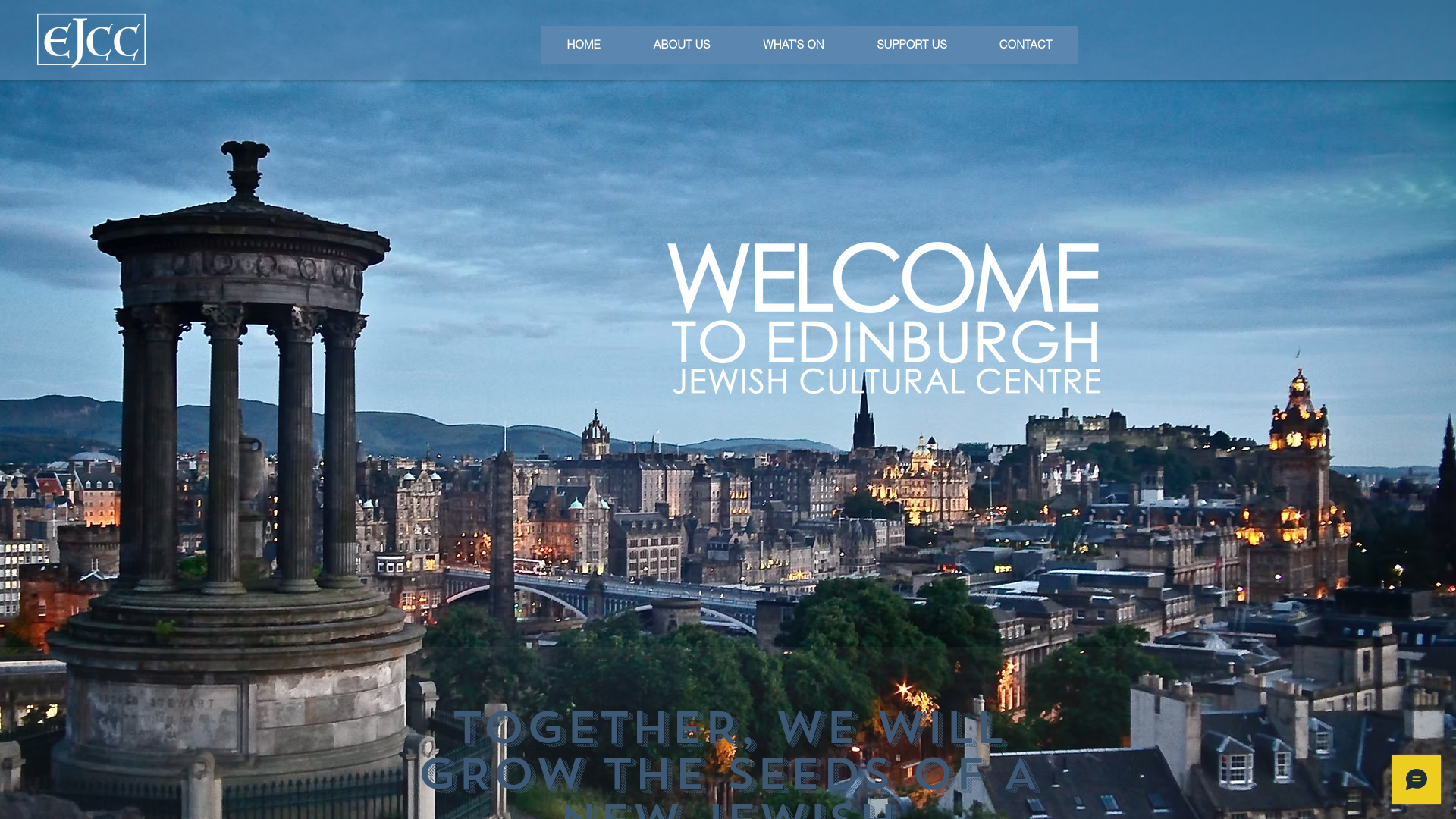Open the CONTACT page

tap(1025, 45)
